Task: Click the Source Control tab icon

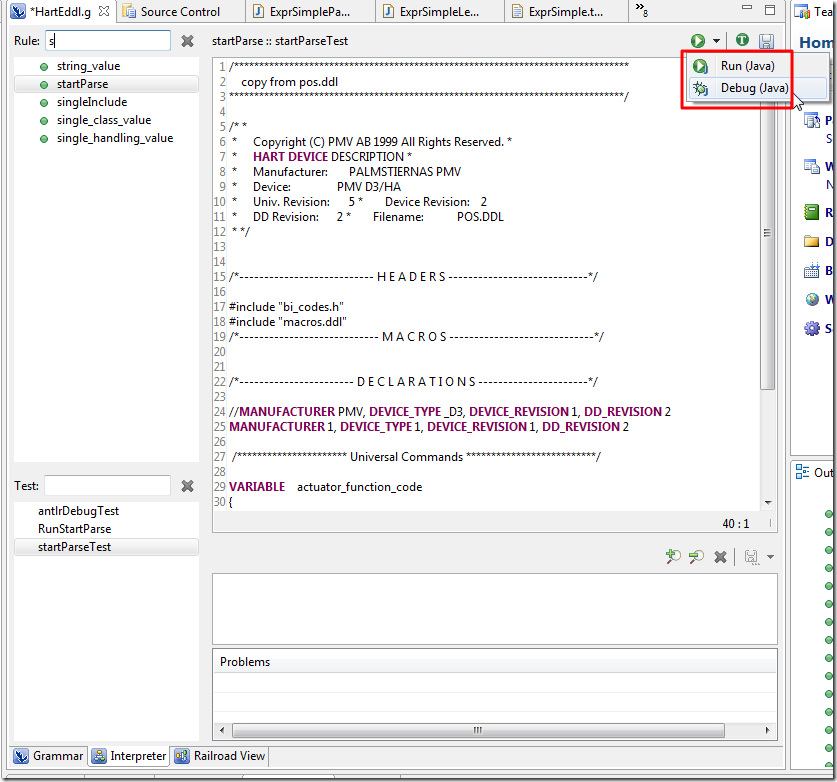Action: click(x=129, y=11)
